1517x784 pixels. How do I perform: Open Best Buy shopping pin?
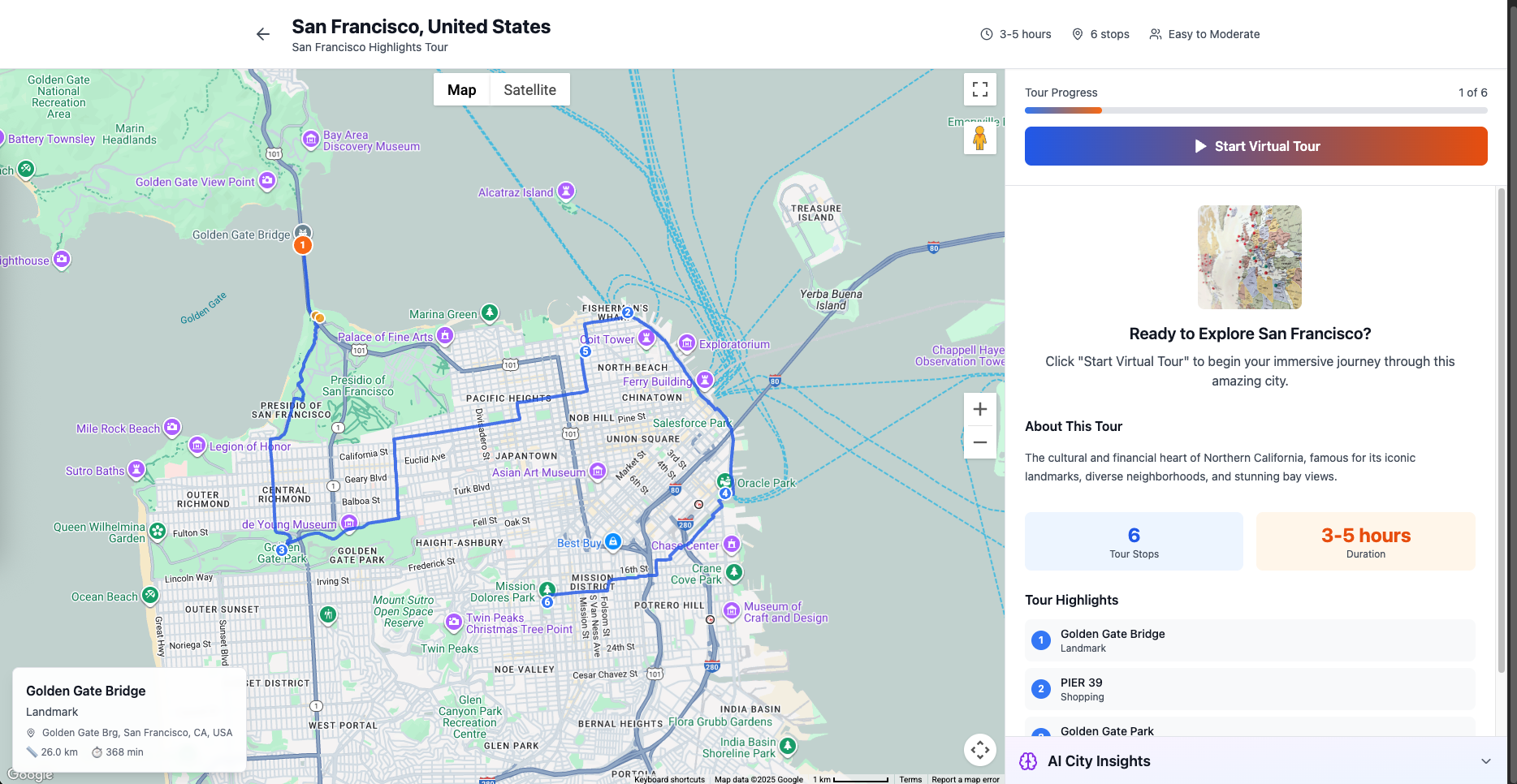point(613,541)
